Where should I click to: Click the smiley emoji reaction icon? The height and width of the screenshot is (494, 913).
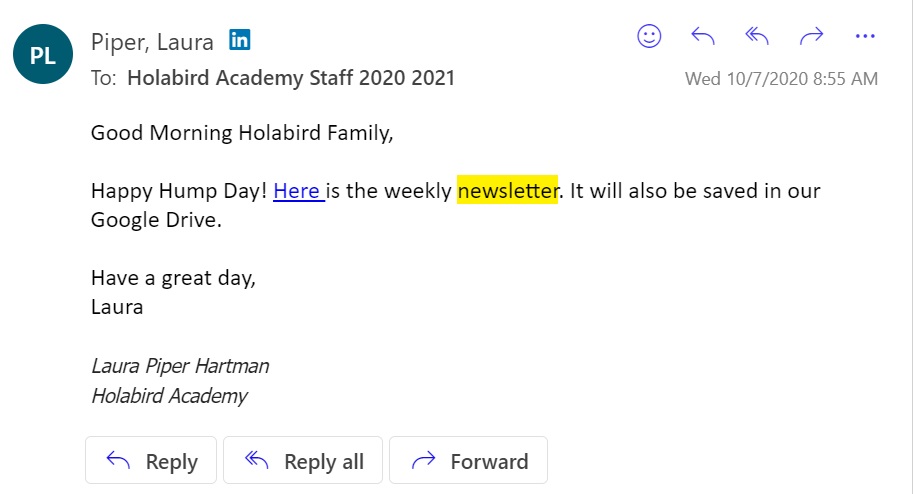650,37
